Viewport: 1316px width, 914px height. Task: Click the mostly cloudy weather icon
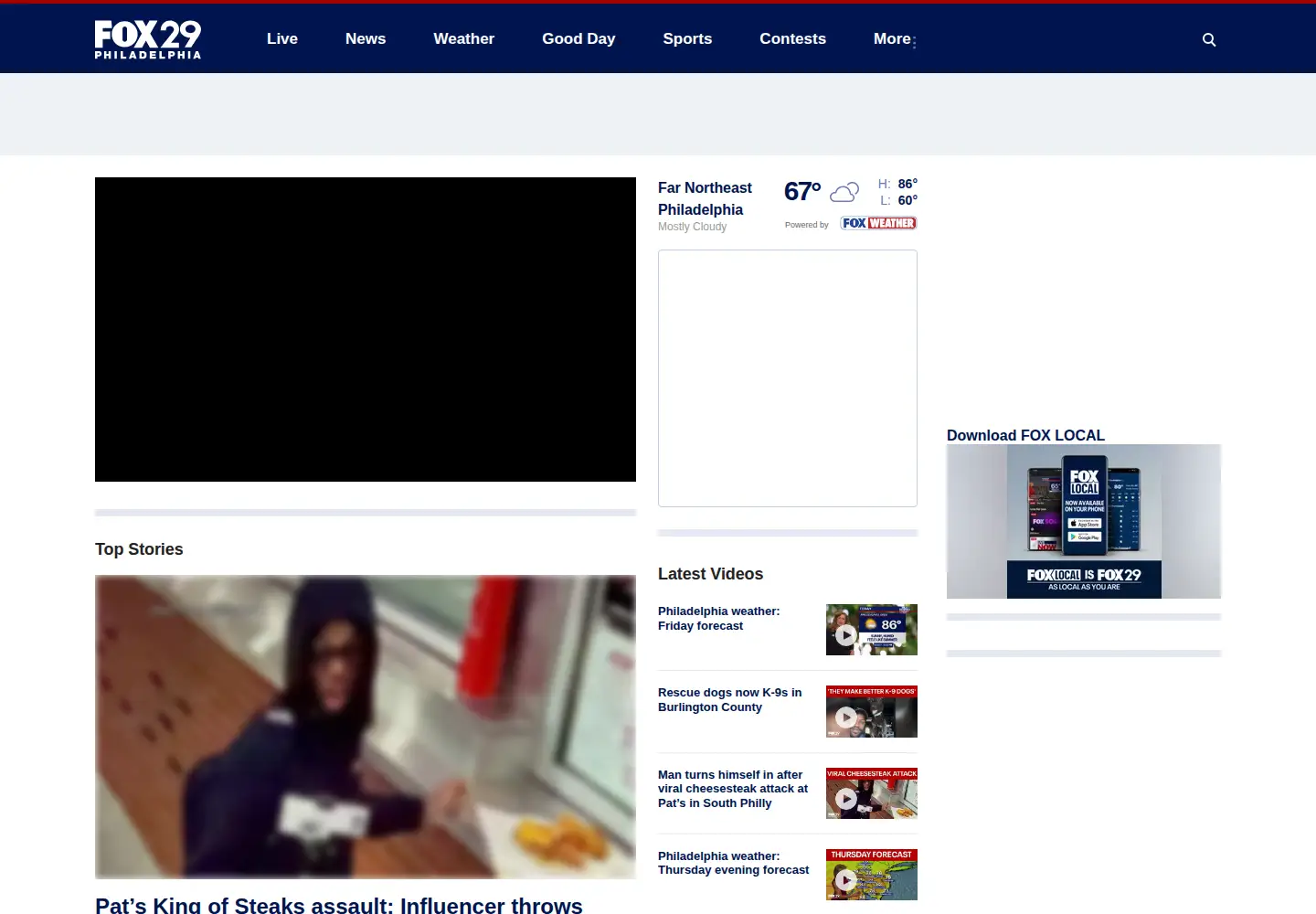(844, 192)
